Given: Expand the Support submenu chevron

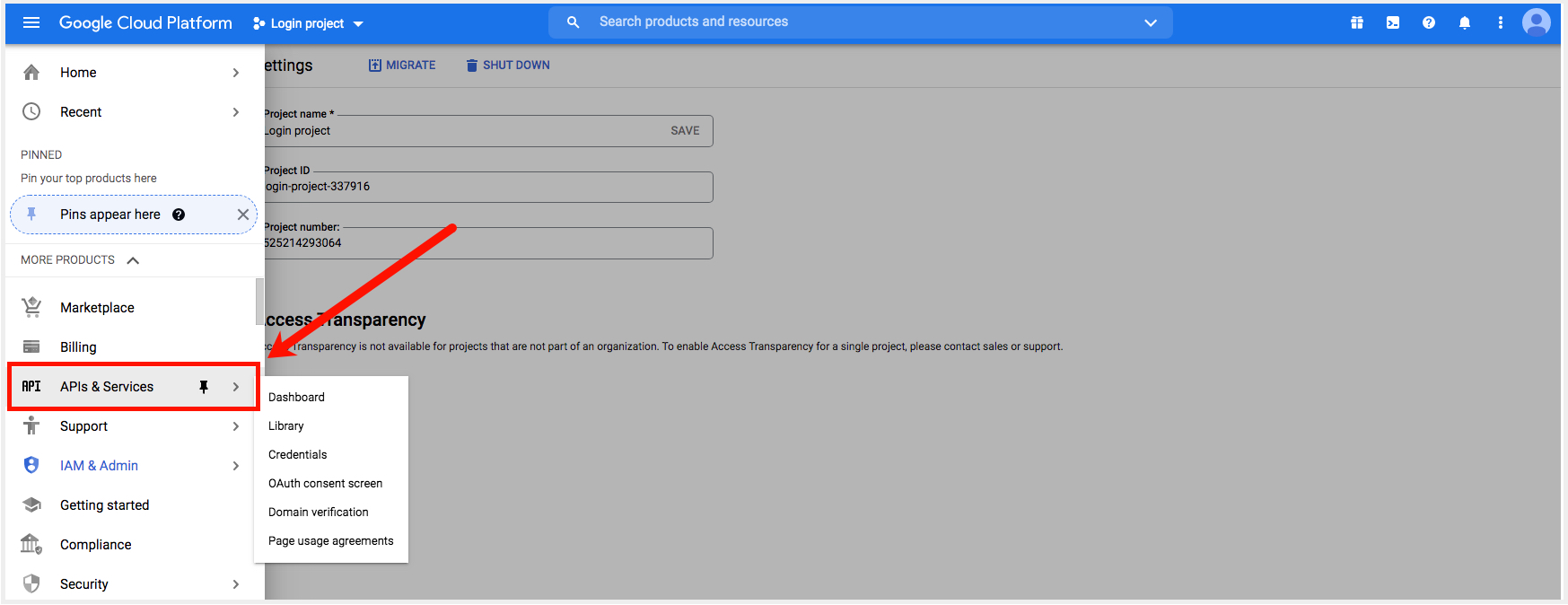Looking at the screenshot, I should pyautogui.click(x=236, y=426).
